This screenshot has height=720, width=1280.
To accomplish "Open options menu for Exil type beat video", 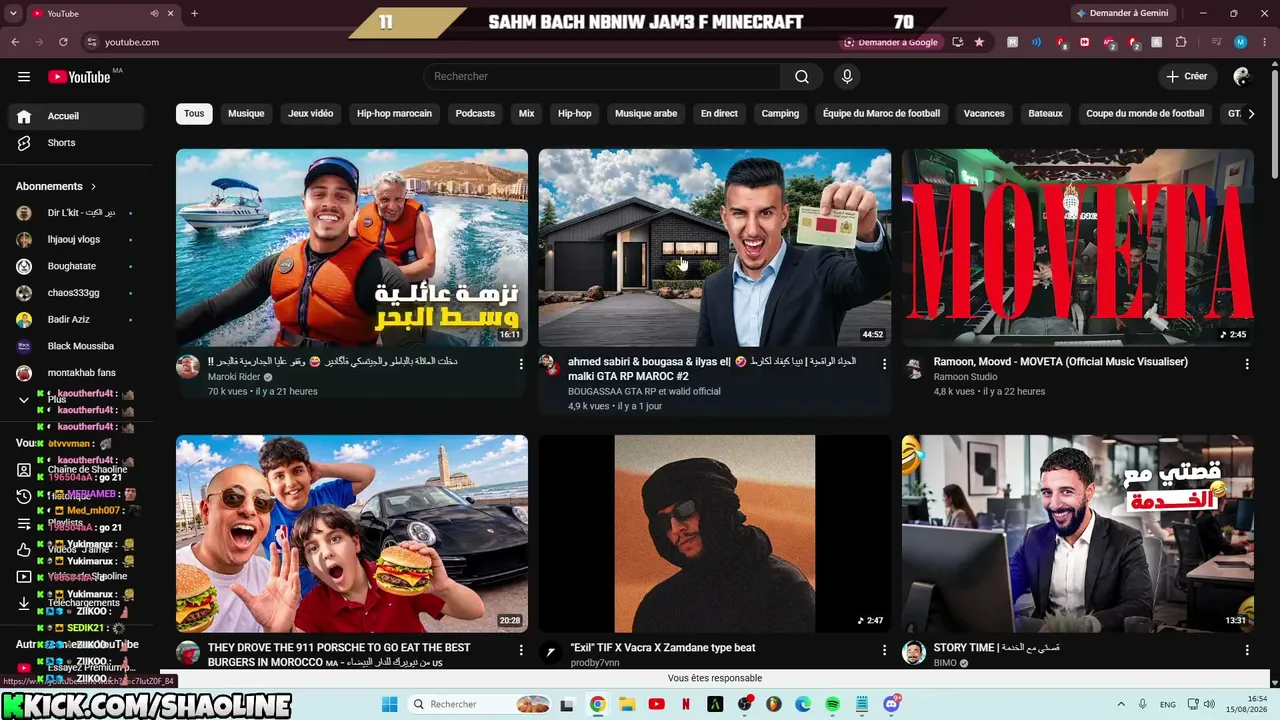I will pyautogui.click(x=884, y=650).
